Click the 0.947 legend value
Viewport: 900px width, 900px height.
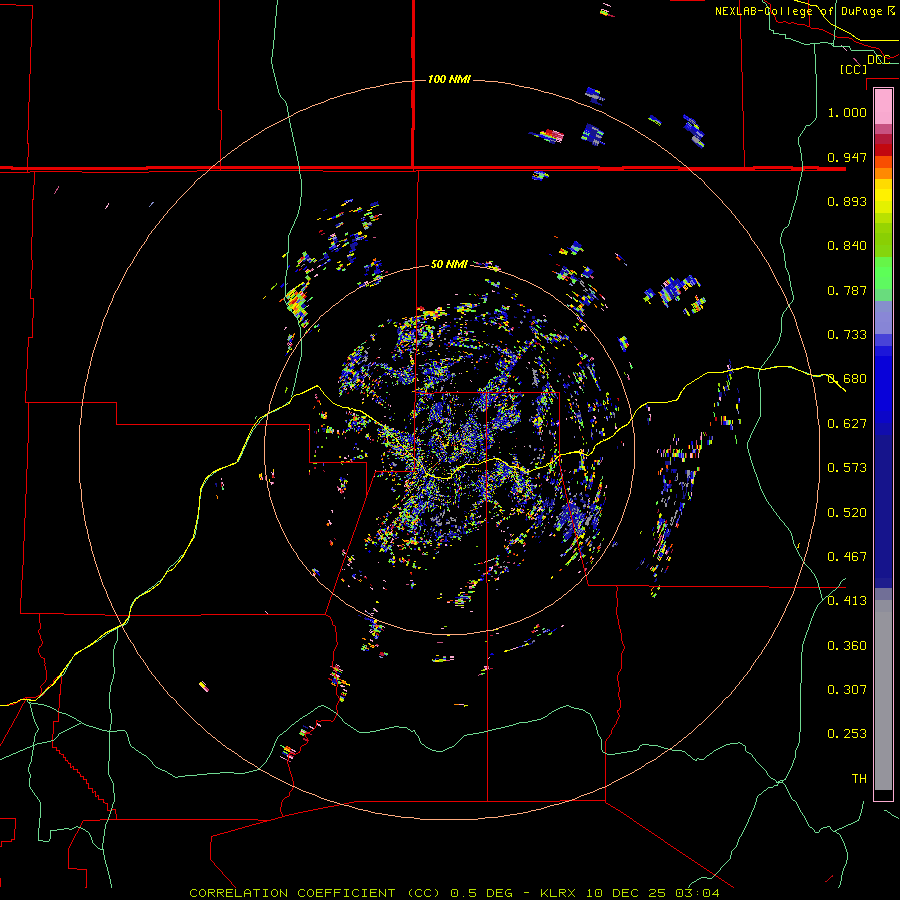847,157
